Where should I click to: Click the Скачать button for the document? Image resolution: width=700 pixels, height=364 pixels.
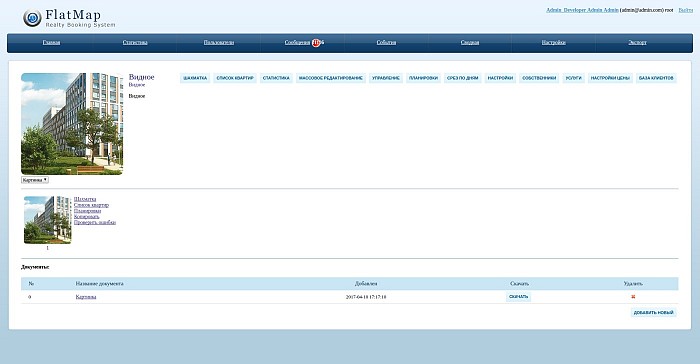click(x=518, y=297)
